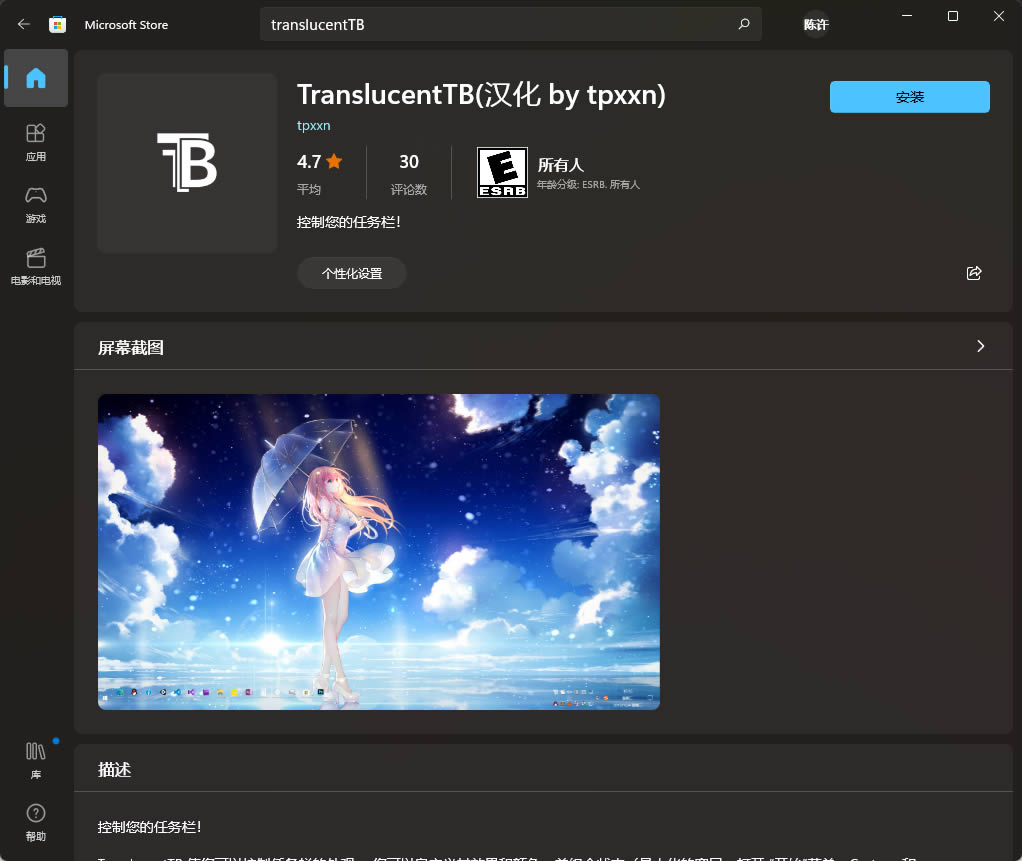Click the 个性化设置 button

click(351, 272)
